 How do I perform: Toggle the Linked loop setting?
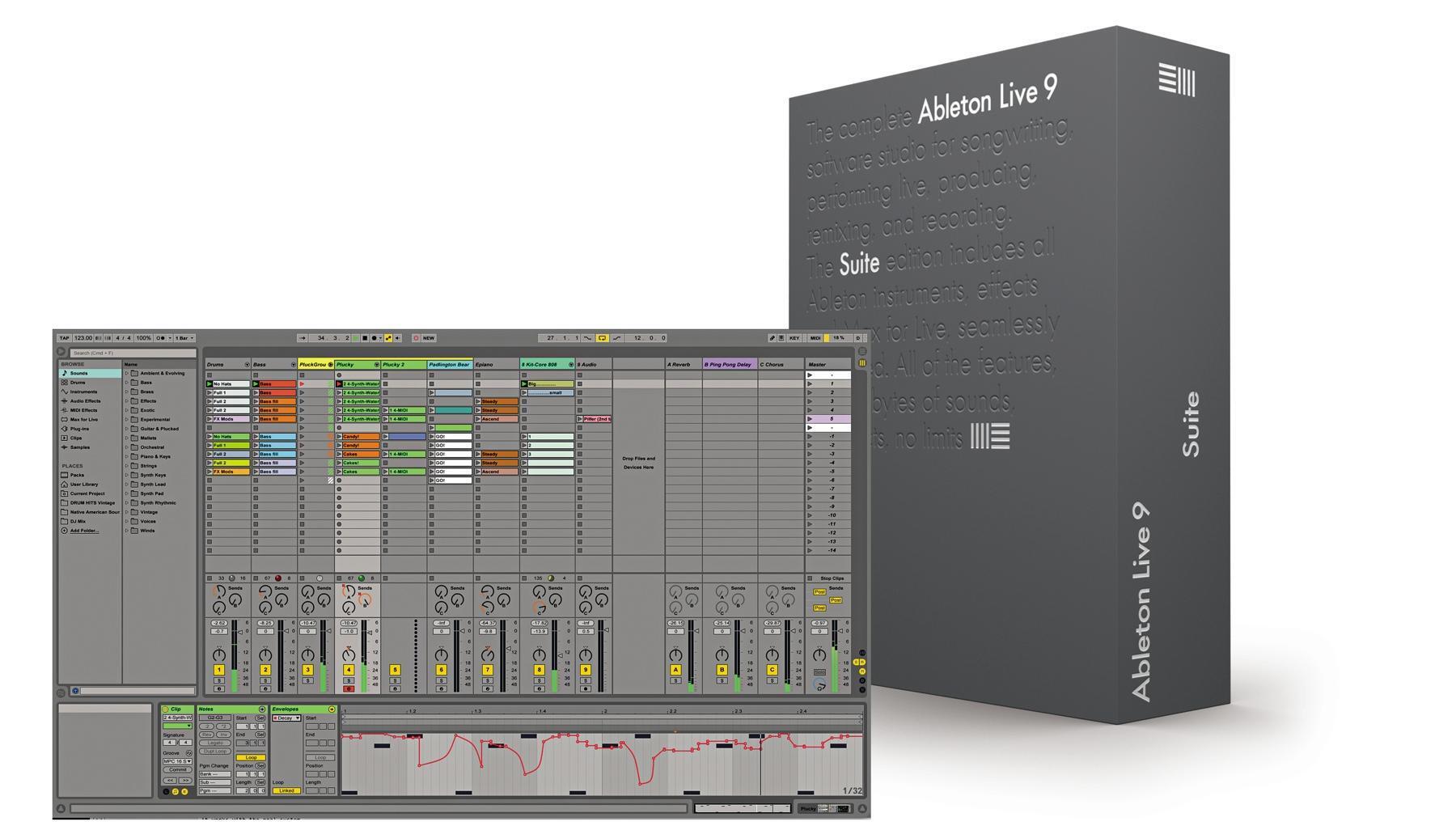click(286, 790)
